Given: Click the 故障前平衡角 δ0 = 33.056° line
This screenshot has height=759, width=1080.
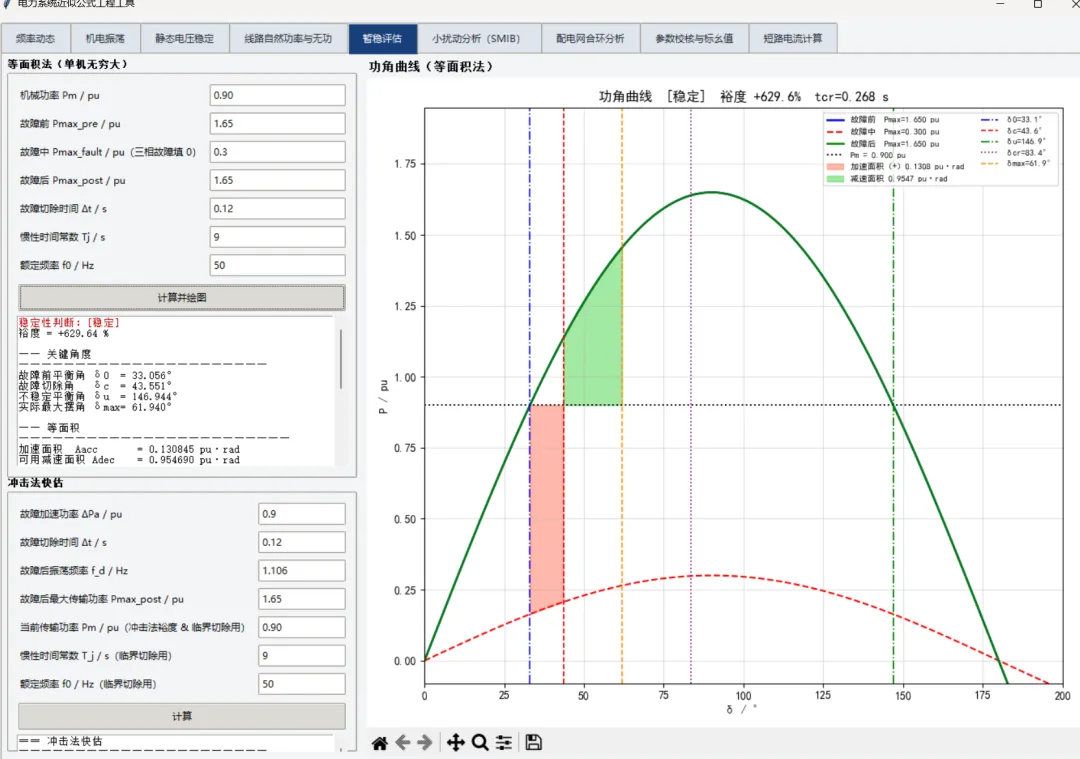Looking at the screenshot, I should [x=95, y=375].
